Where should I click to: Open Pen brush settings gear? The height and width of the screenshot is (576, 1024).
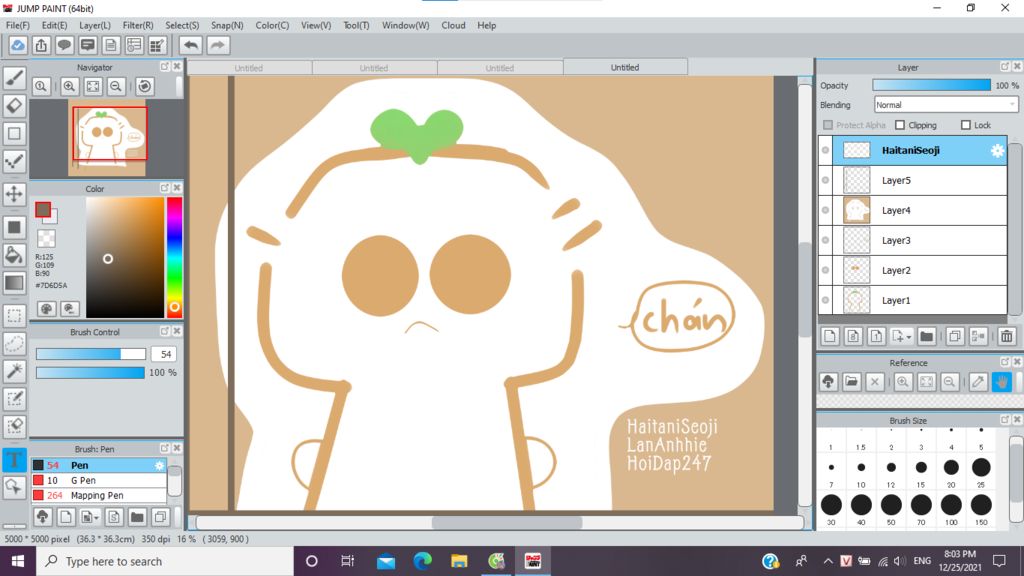click(x=159, y=465)
